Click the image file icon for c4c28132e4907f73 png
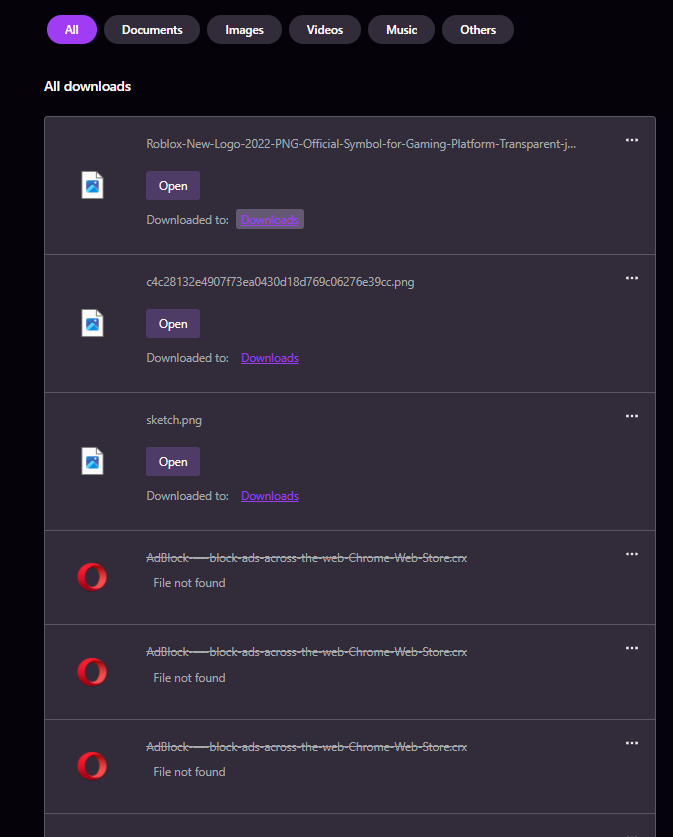The image size is (673, 837). coord(92,323)
